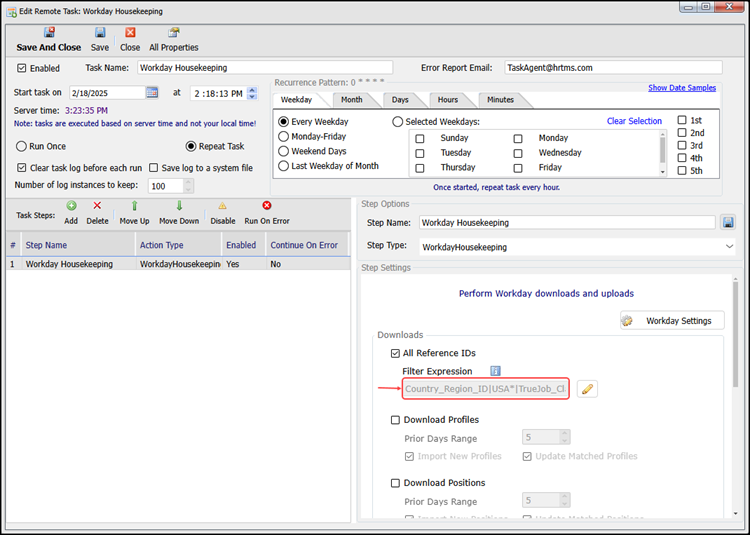Click the Step Name input field

click(x=567, y=222)
